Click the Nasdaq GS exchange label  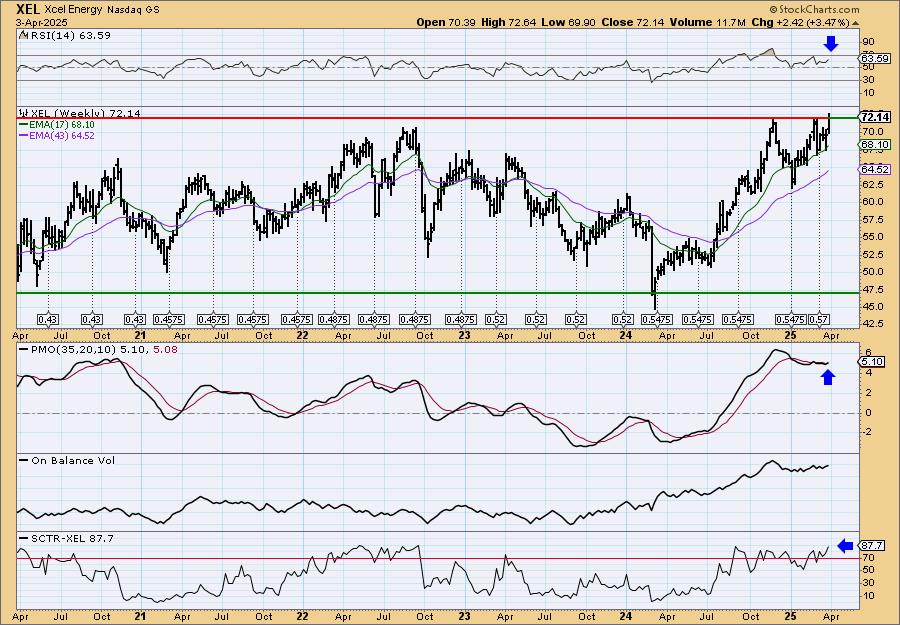(133, 10)
